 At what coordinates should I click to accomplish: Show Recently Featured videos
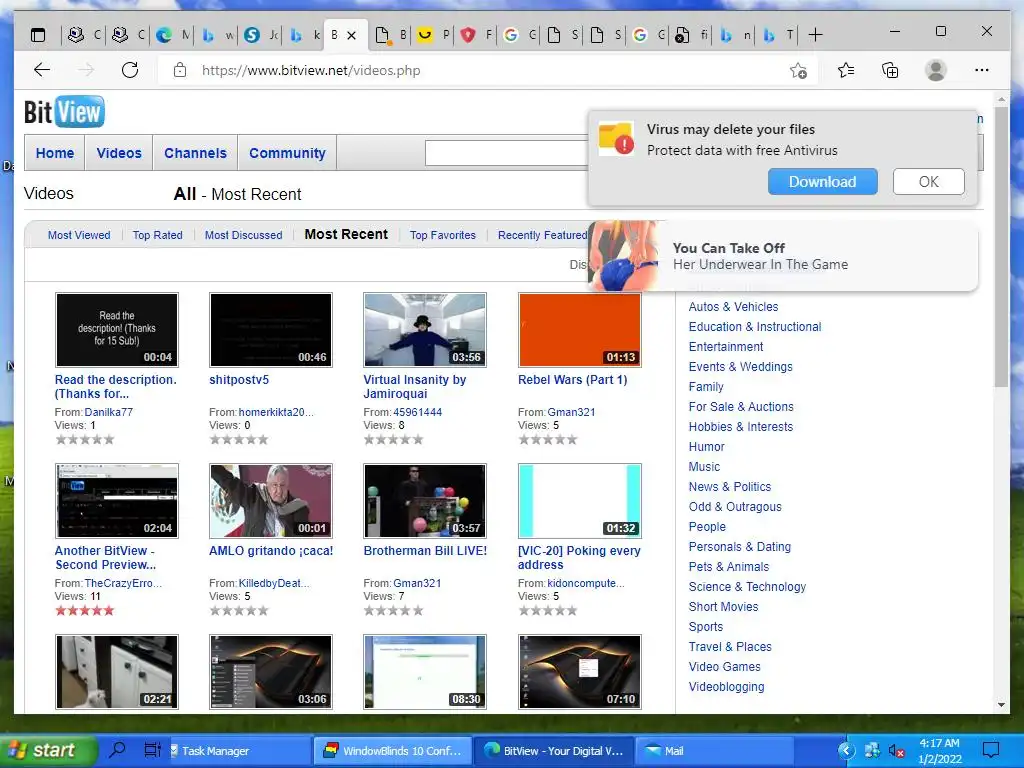click(x=542, y=235)
